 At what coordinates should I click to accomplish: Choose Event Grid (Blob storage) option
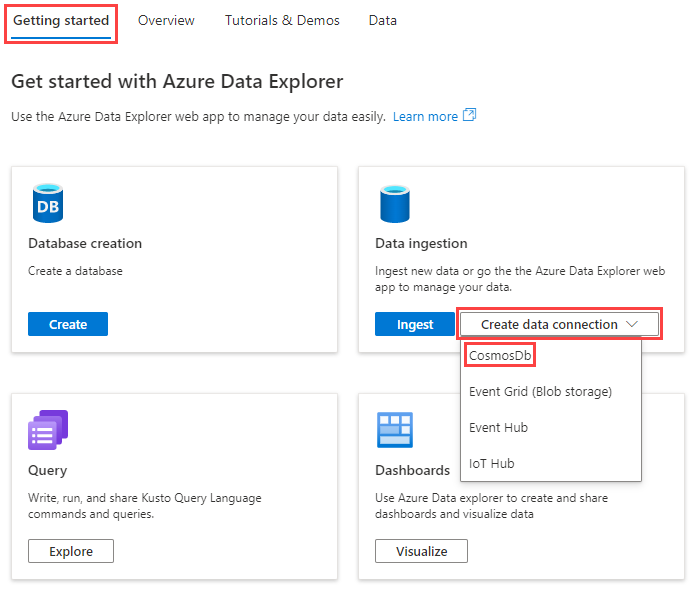[540, 391]
